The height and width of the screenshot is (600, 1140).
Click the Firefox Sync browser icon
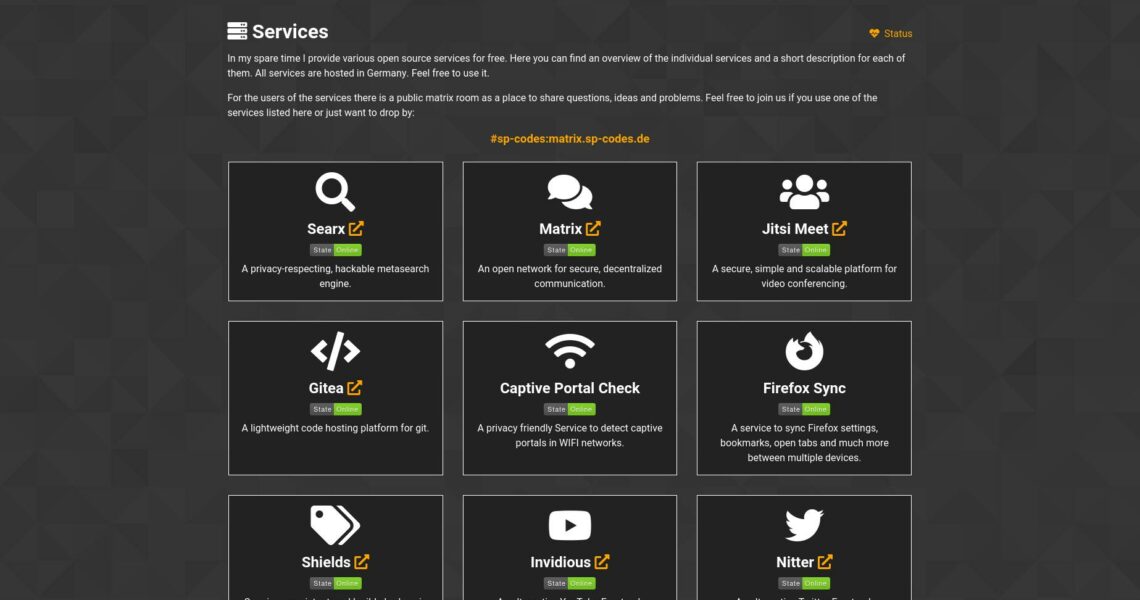804,351
